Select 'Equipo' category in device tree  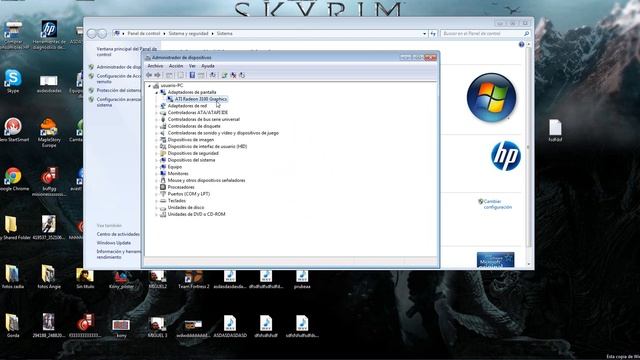(175, 167)
